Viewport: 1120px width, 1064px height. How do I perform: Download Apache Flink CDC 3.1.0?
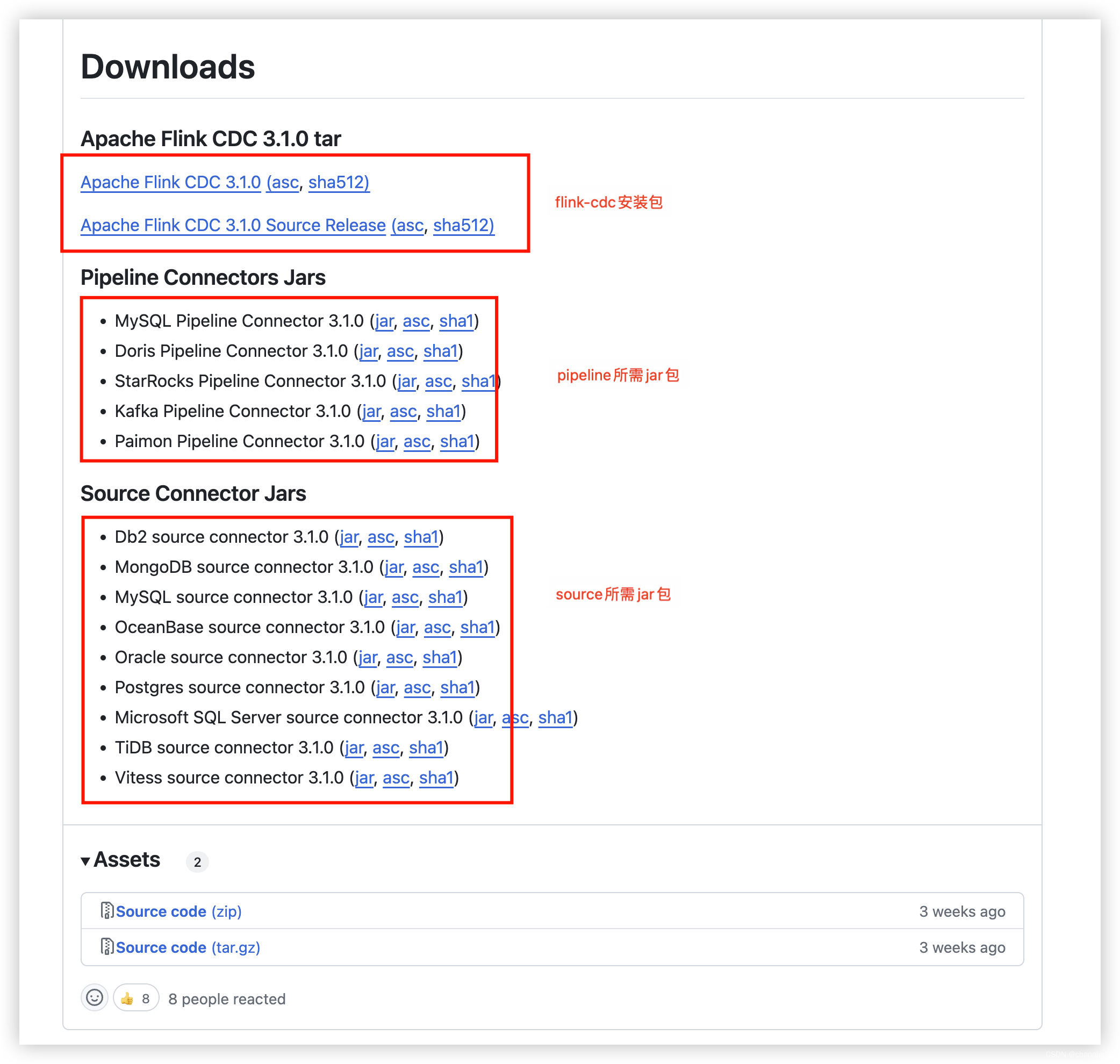(x=170, y=183)
